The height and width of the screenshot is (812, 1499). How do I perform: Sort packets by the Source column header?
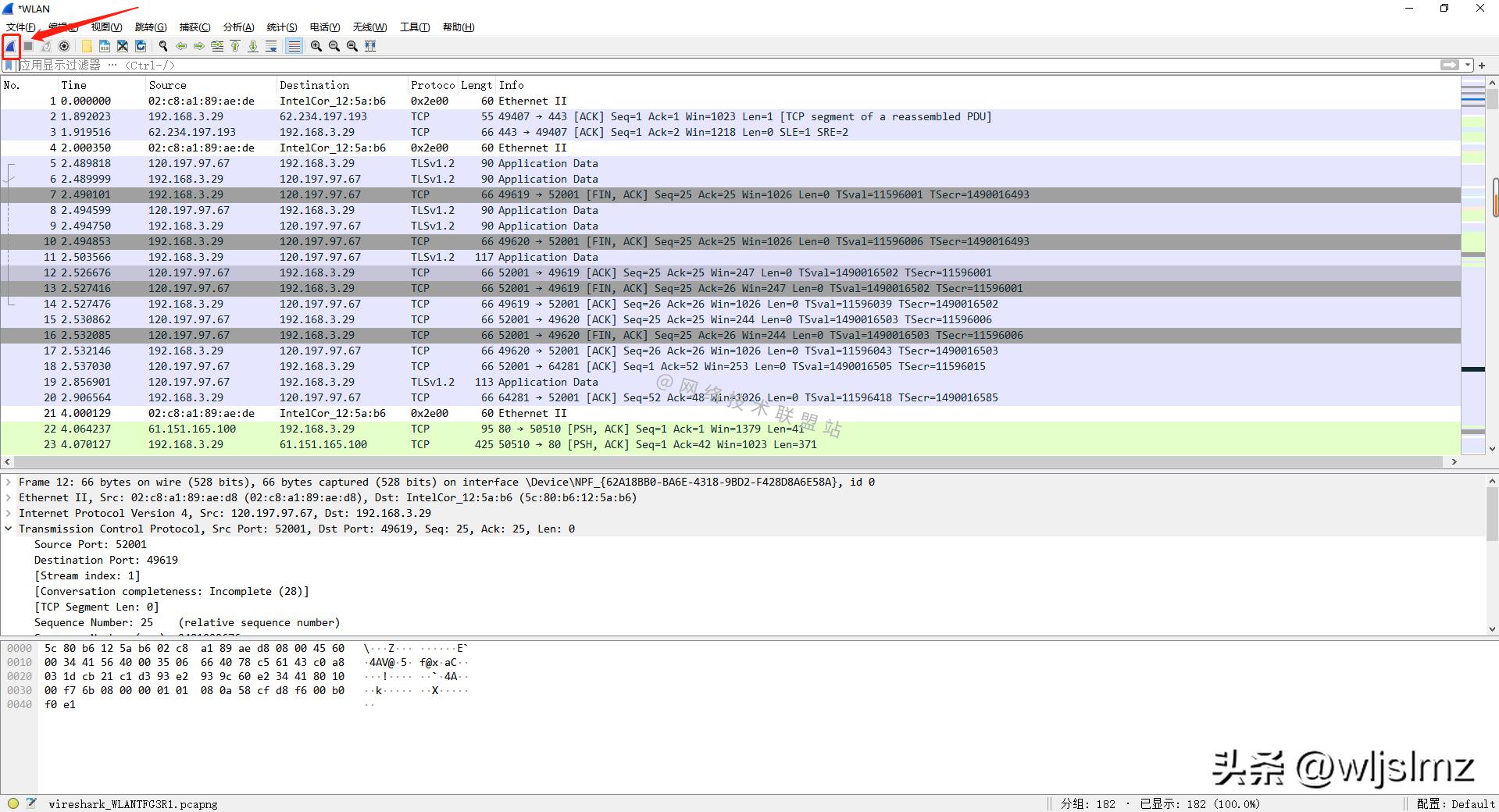pos(167,85)
